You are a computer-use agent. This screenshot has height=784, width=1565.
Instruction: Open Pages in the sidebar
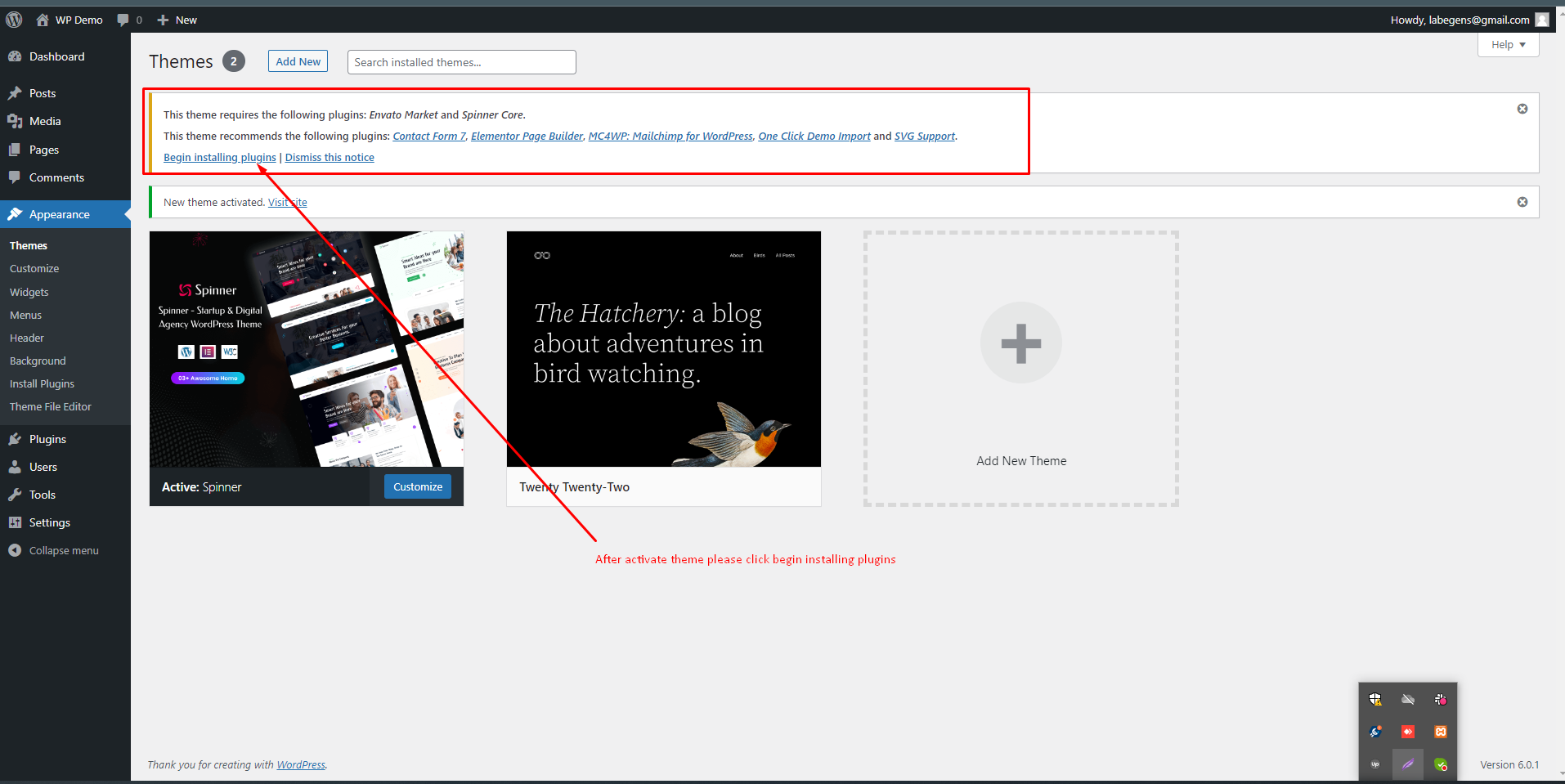[x=65, y=150]
